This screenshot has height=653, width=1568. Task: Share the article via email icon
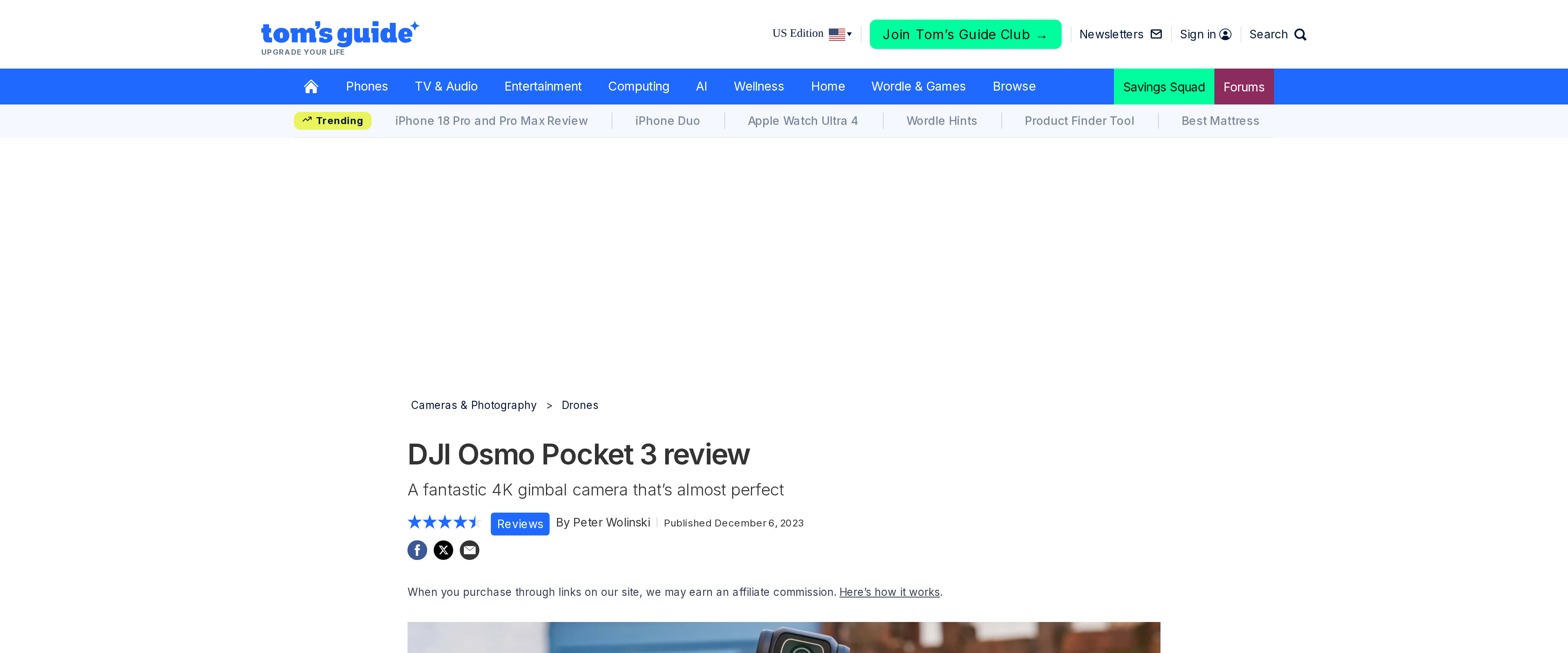pos(469,550)
